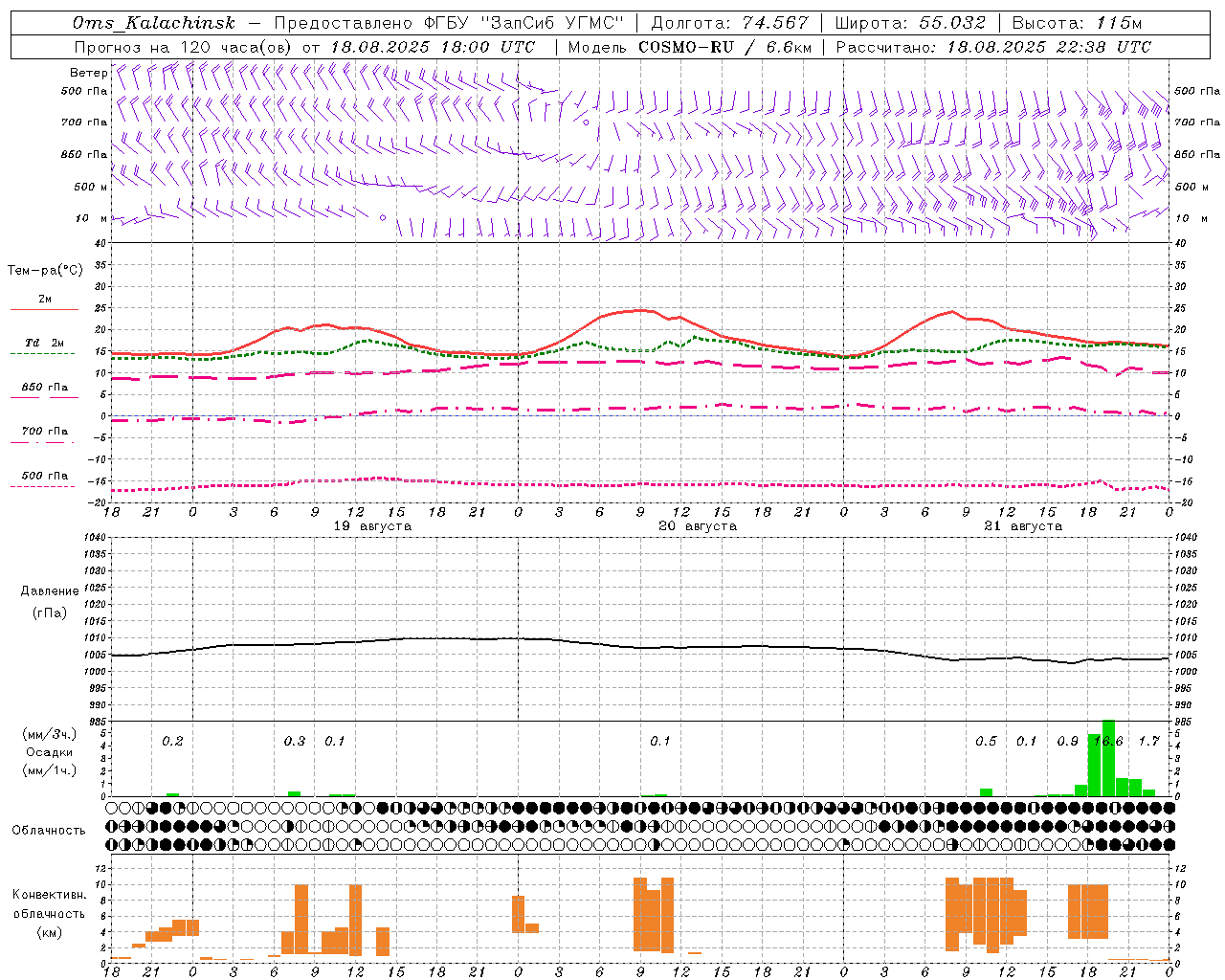Click the Высота: 115м value

[x=1077, y=23]
